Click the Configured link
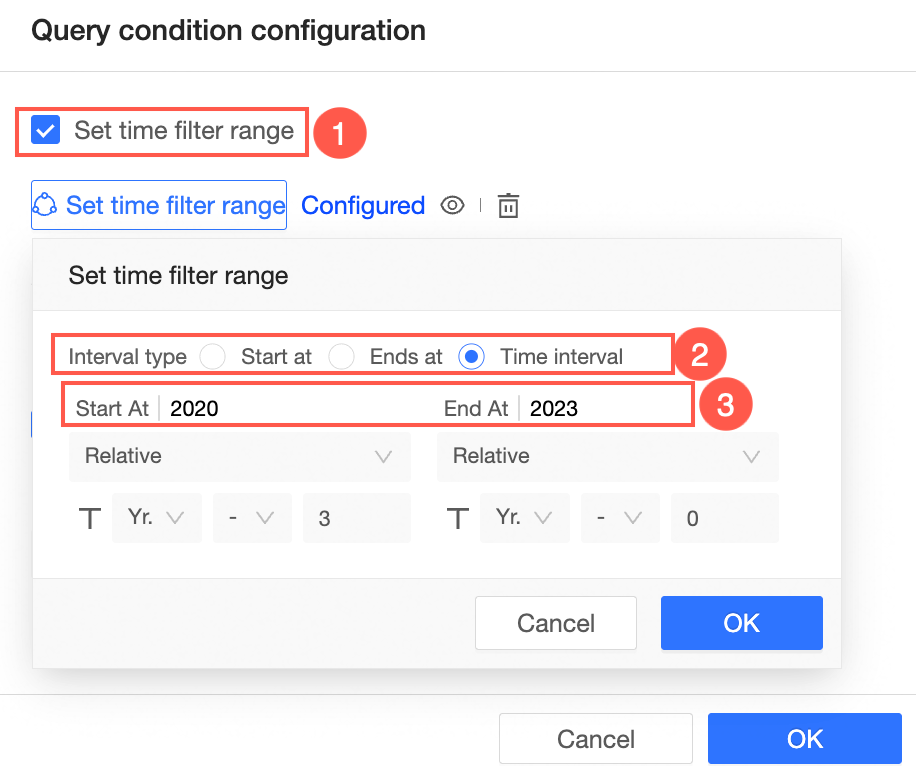This screenshot has width=916, height=766. pyautogui.click(x=363, y=206)
